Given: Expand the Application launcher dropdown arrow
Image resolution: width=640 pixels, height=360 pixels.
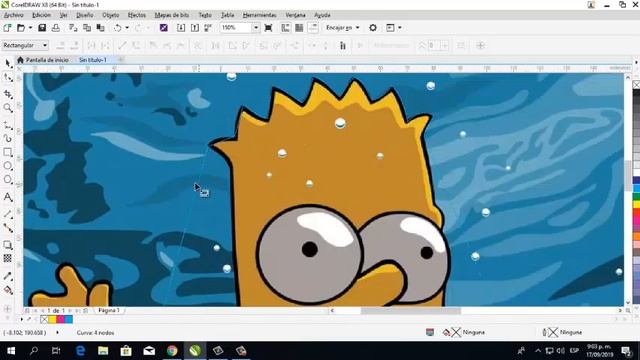Looking at the screenshot, I should click(x=400, y=28).
